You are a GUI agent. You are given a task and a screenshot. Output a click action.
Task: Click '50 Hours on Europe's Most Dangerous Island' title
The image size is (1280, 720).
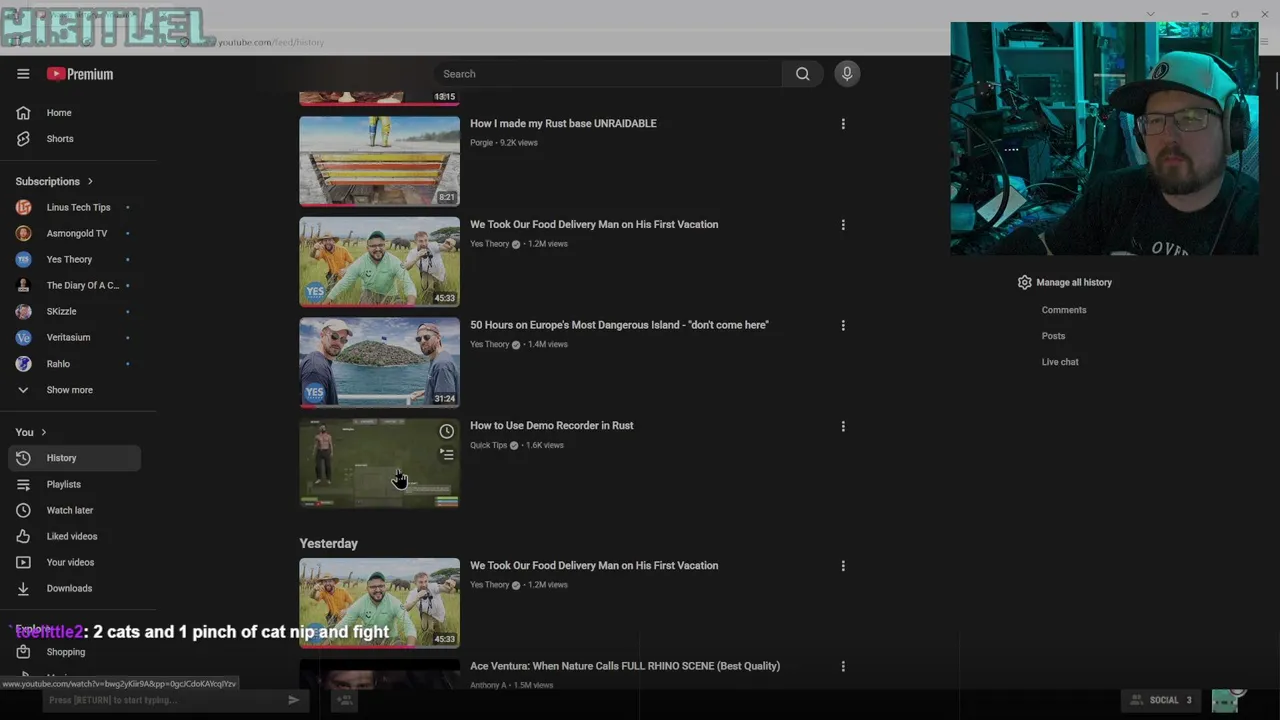click(x=619, y=325)
